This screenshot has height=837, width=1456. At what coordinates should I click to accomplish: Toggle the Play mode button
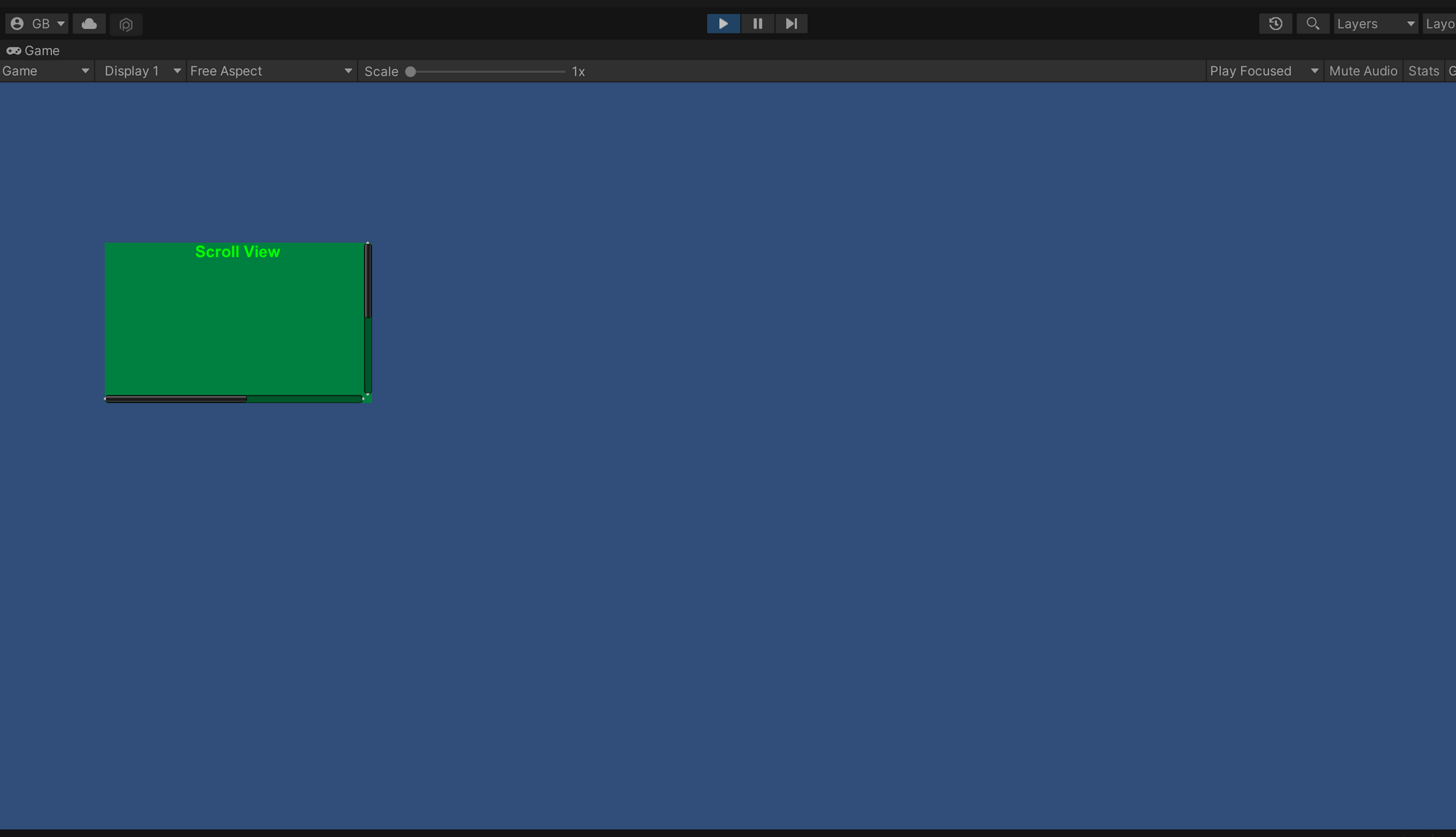click(724, 24)
